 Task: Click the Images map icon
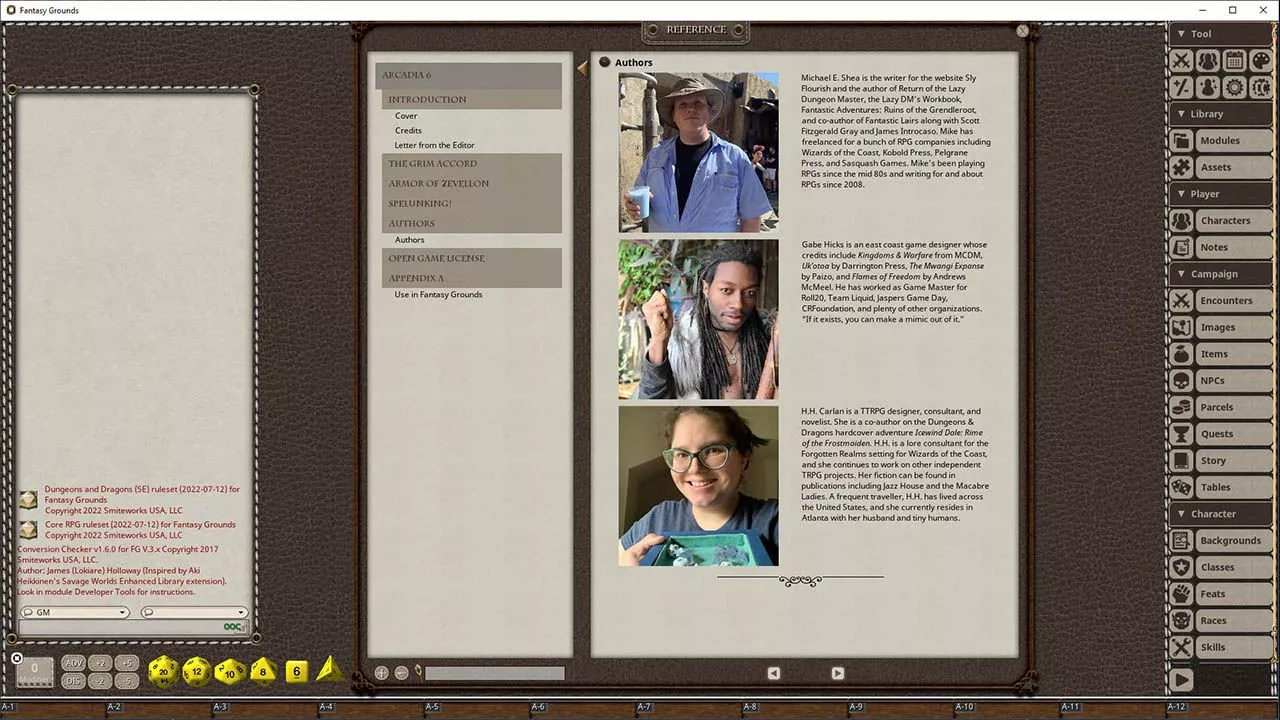click(1182, 327)
